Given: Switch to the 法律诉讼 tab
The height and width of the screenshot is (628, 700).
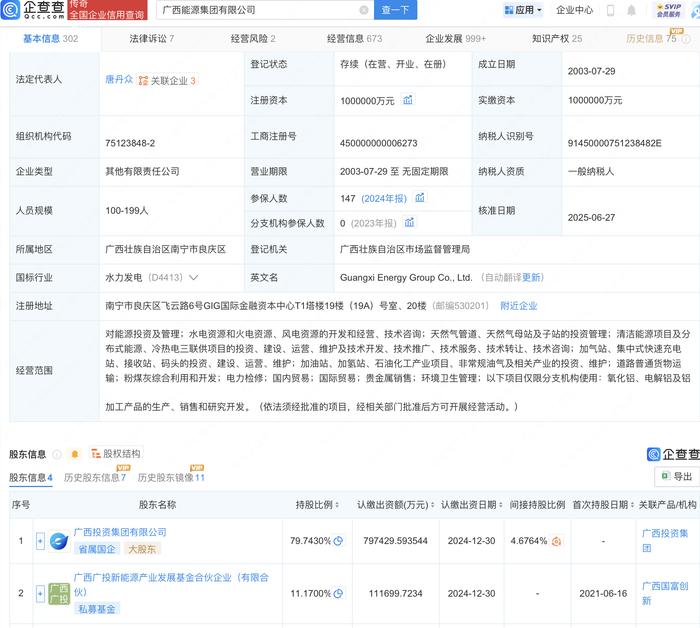Looking at the screenshot, I should (x=152, y=39).
